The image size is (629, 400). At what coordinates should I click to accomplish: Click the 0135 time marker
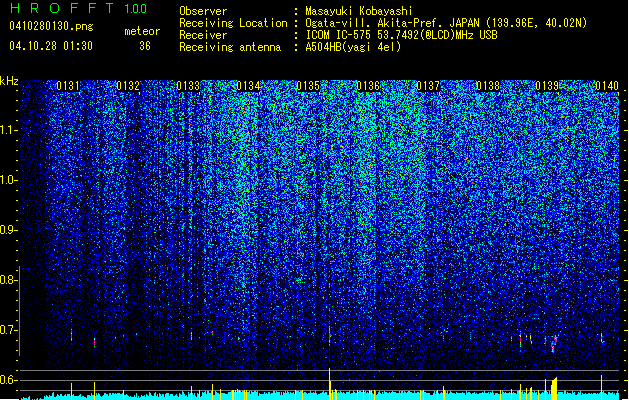308,86
